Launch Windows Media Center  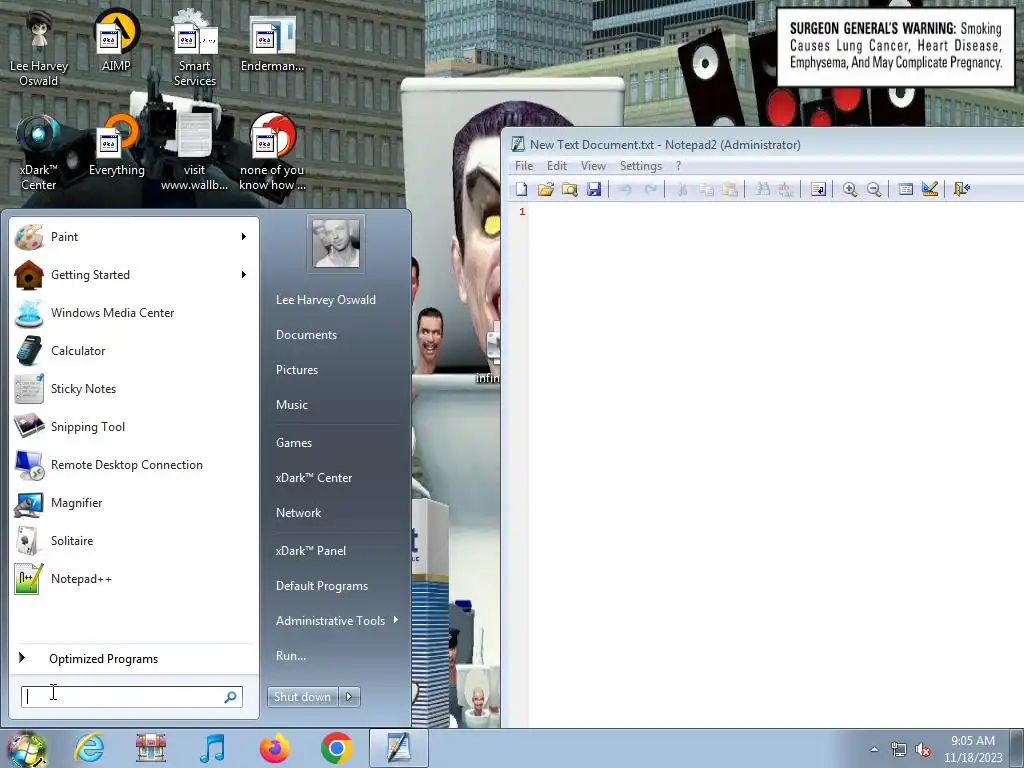pos(134,313)
